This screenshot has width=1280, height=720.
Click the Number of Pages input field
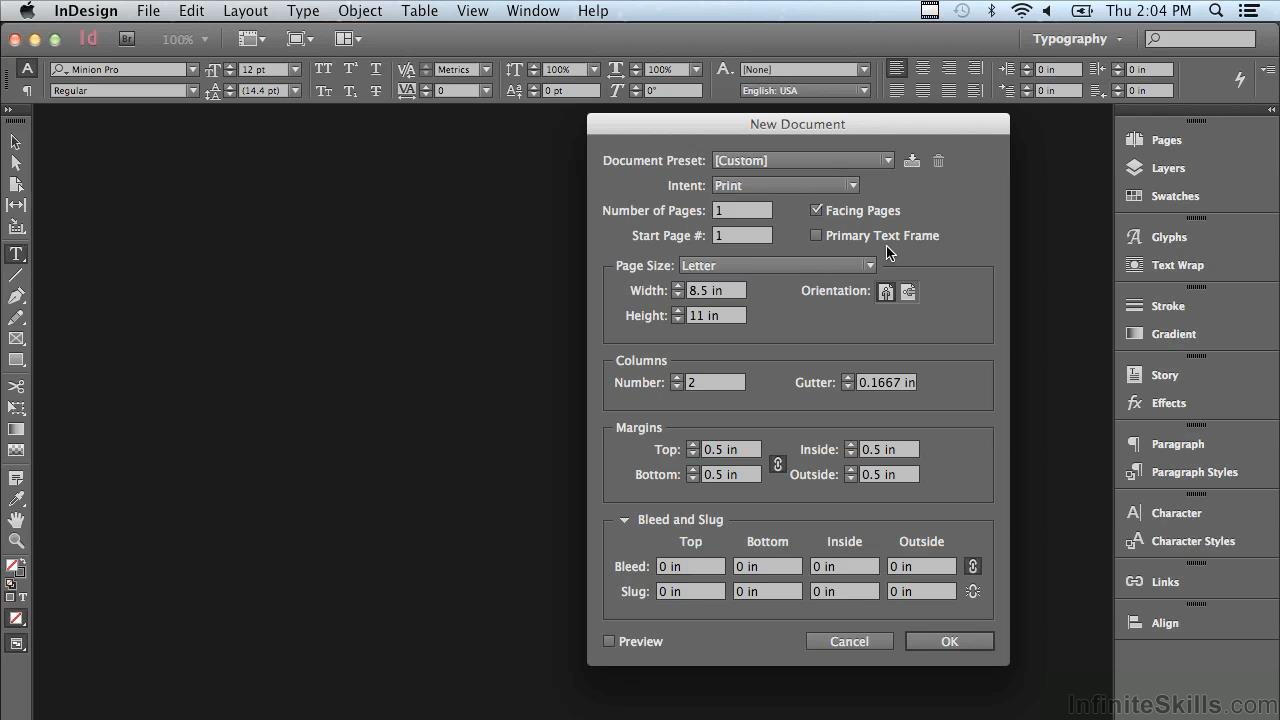point(742,210)
